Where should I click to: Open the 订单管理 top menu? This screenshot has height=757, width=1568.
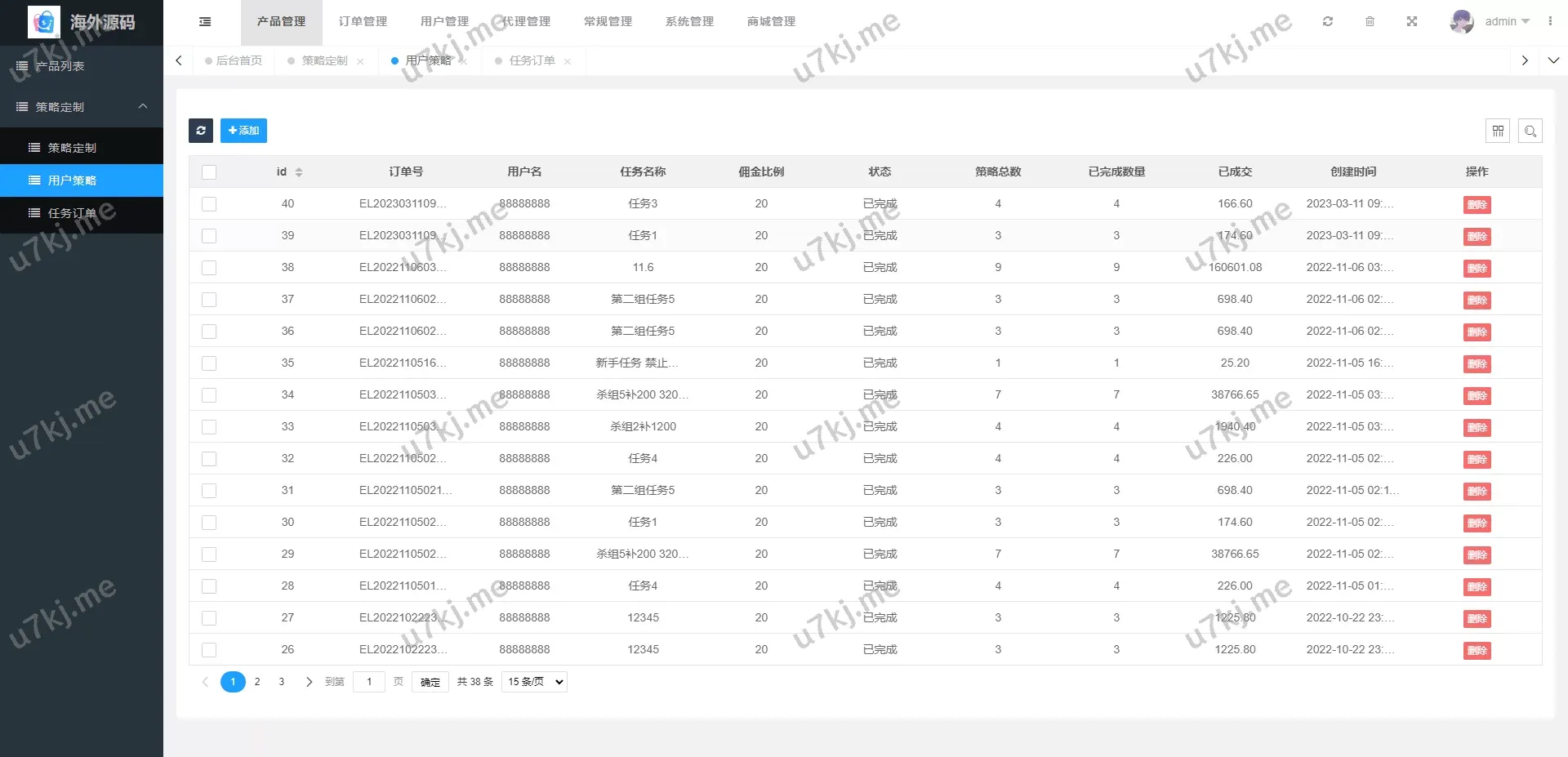pos(363,22)
